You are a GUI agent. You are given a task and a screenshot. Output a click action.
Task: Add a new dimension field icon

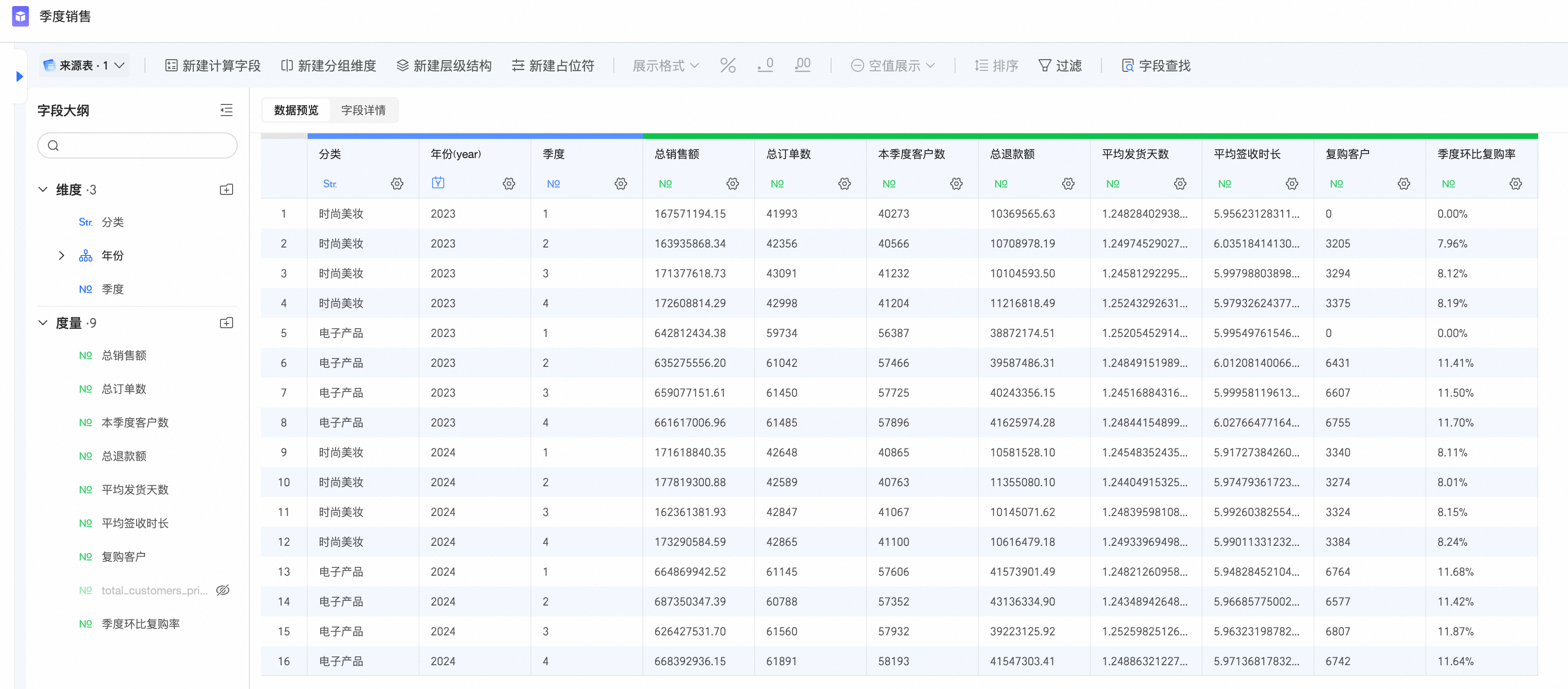tap(227, 189)
